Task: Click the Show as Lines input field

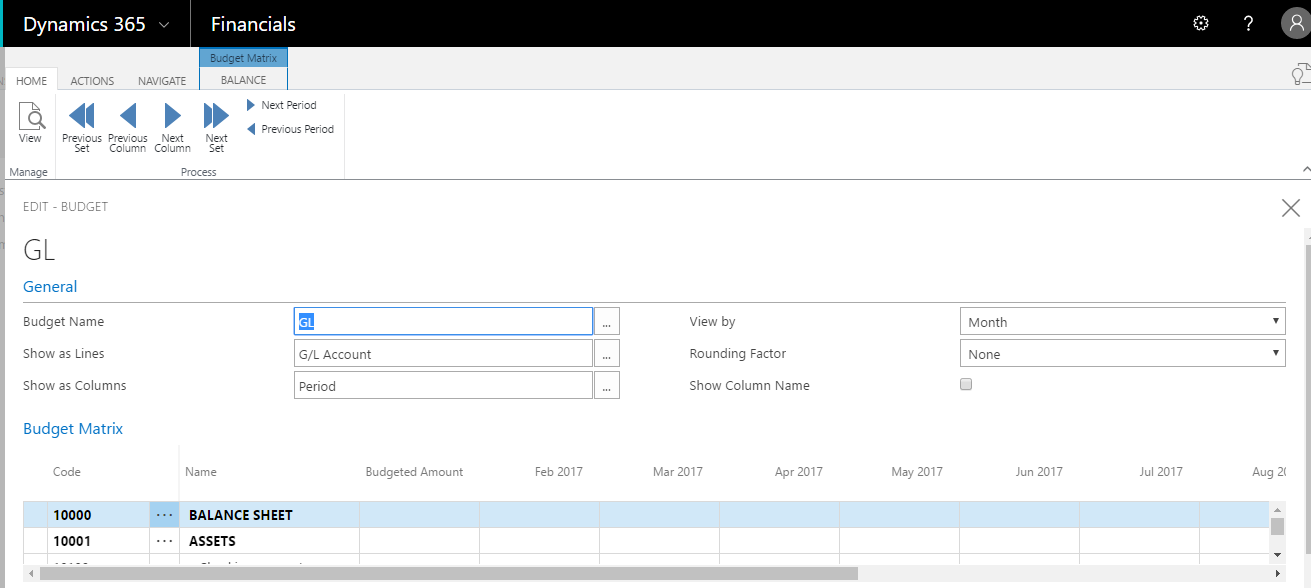Action: click(x=443, y=354)
